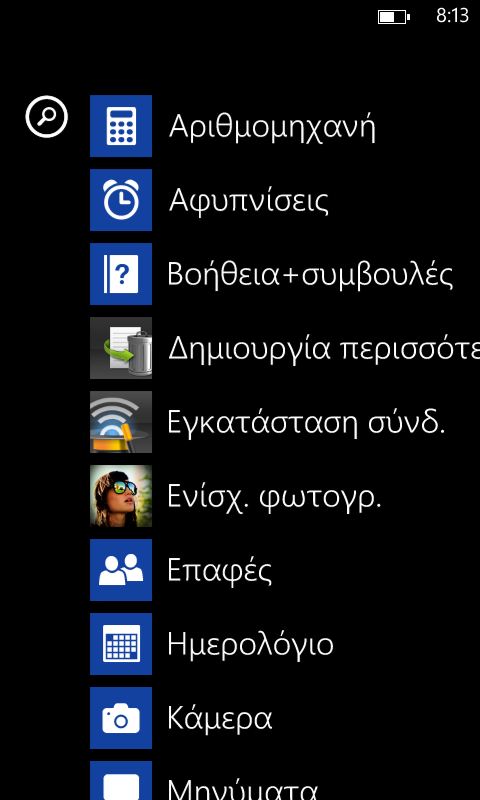The image size is (480, 800).
Task: Open the calculator app icon
Action: [x=121, y=126]
